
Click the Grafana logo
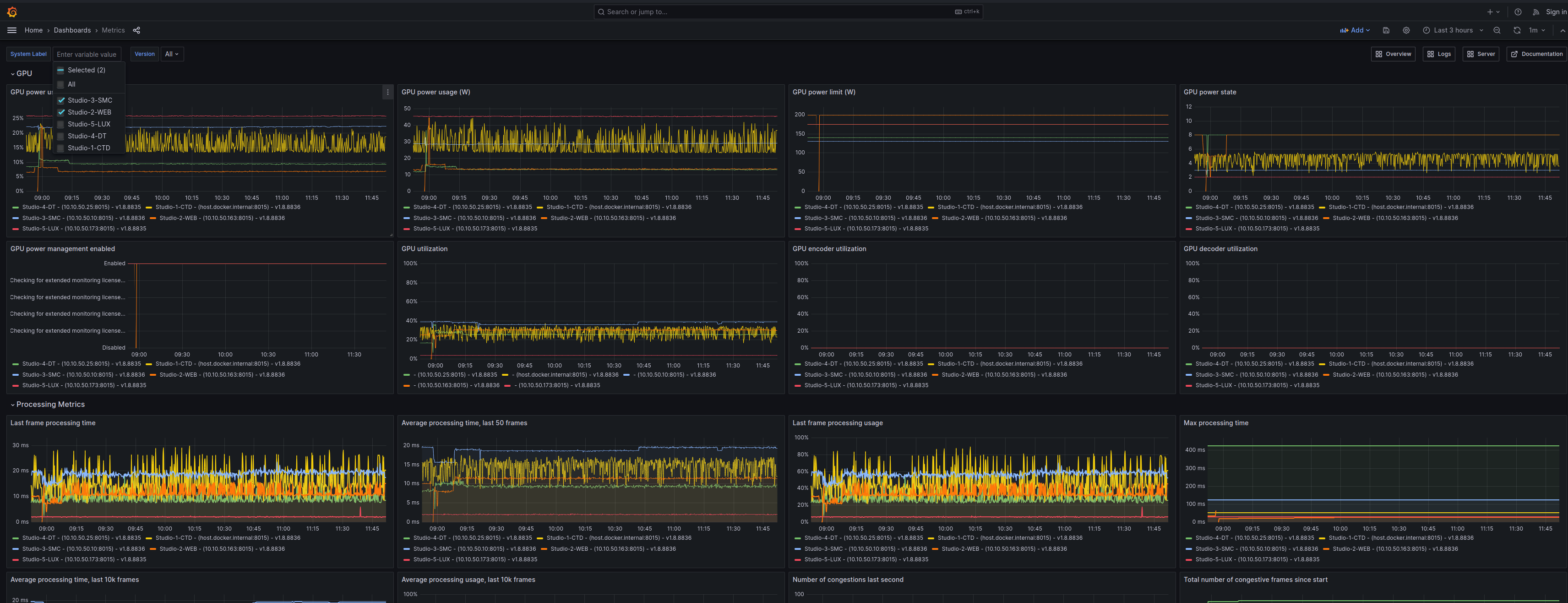pyautogui.click(x=11, y=11)
